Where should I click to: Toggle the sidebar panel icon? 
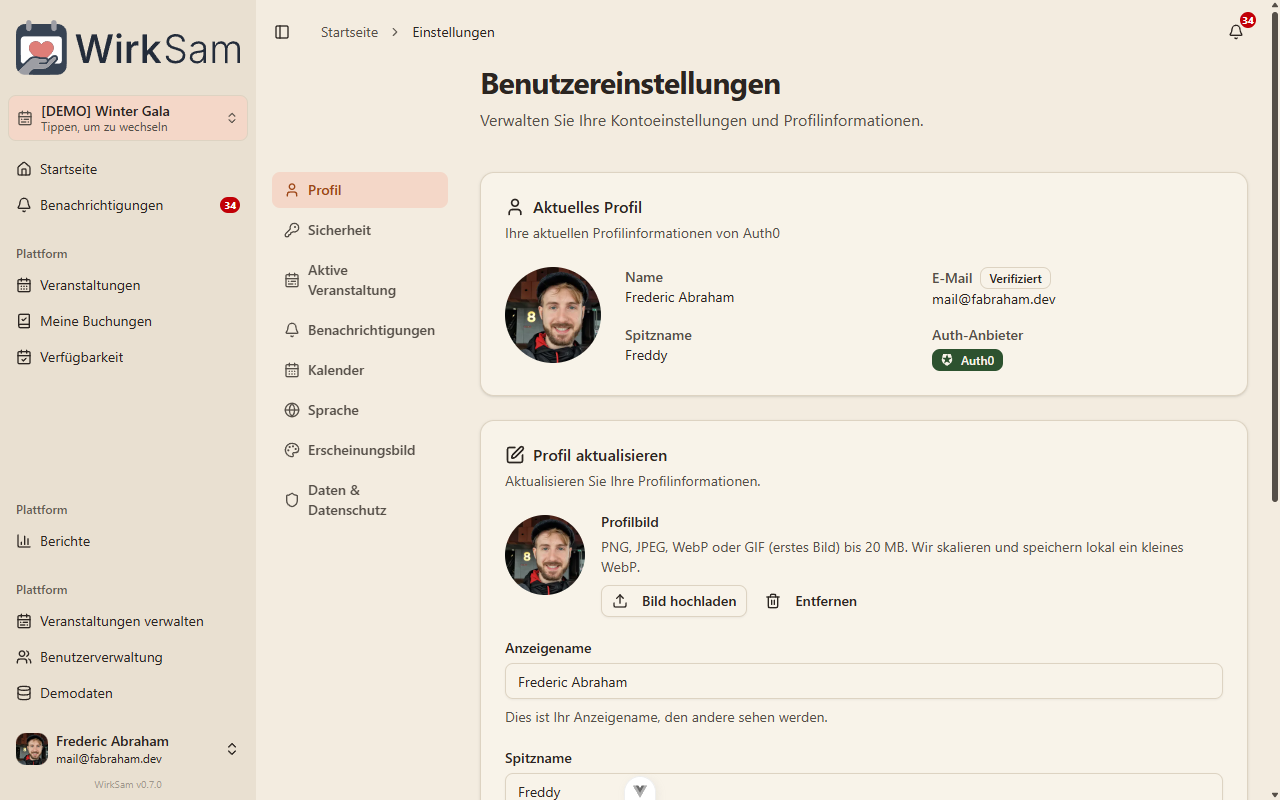(282, 32)
